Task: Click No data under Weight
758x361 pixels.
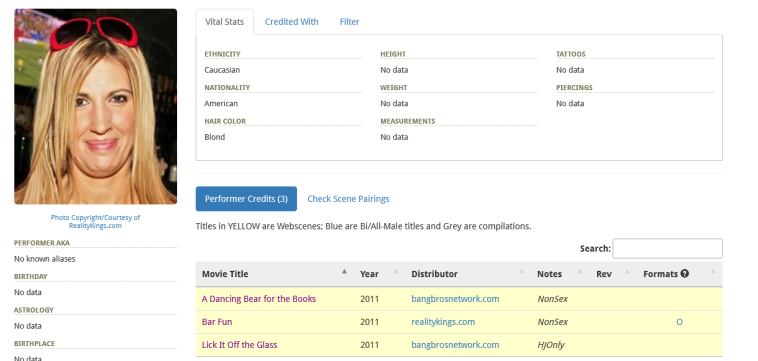Action: coord(394,103)
